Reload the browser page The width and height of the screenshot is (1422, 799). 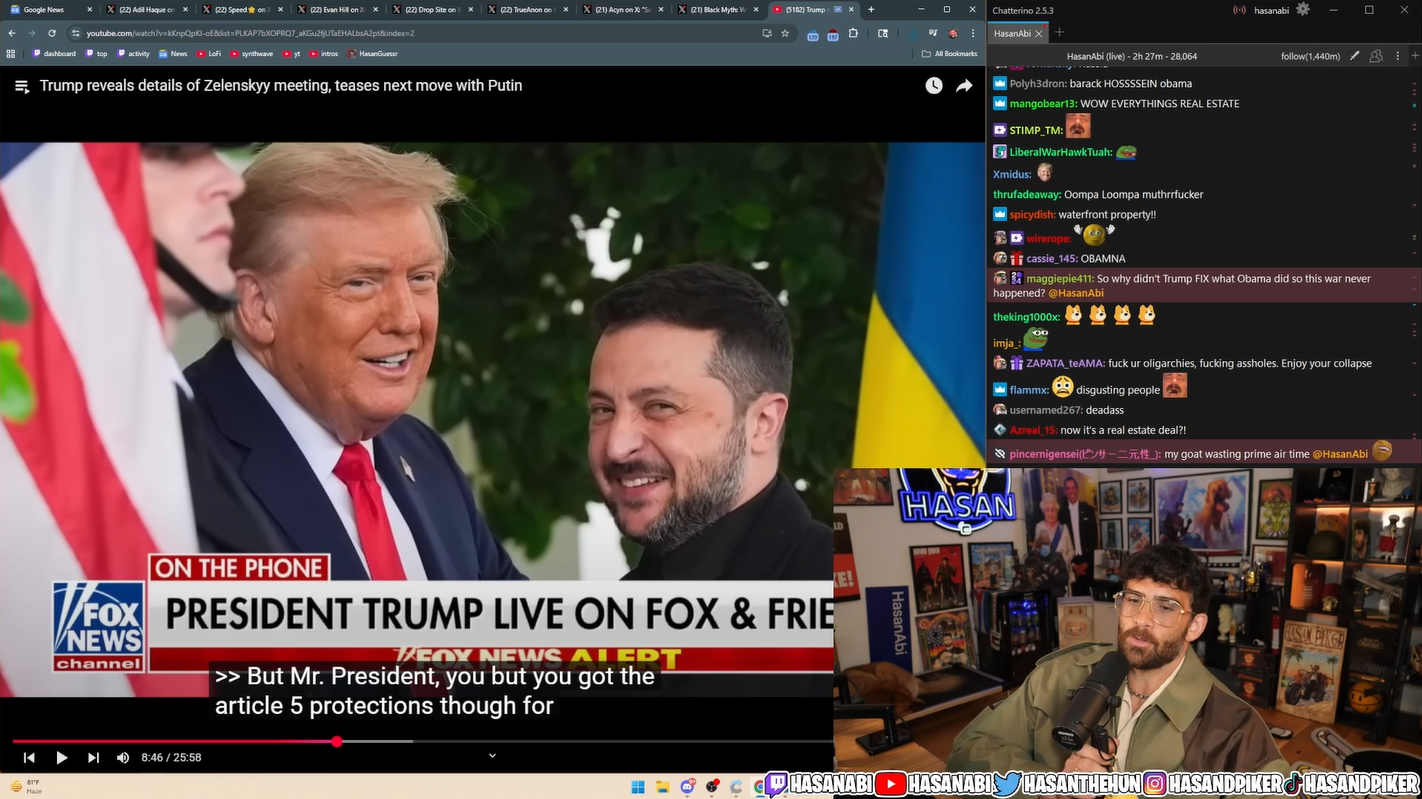52,33
